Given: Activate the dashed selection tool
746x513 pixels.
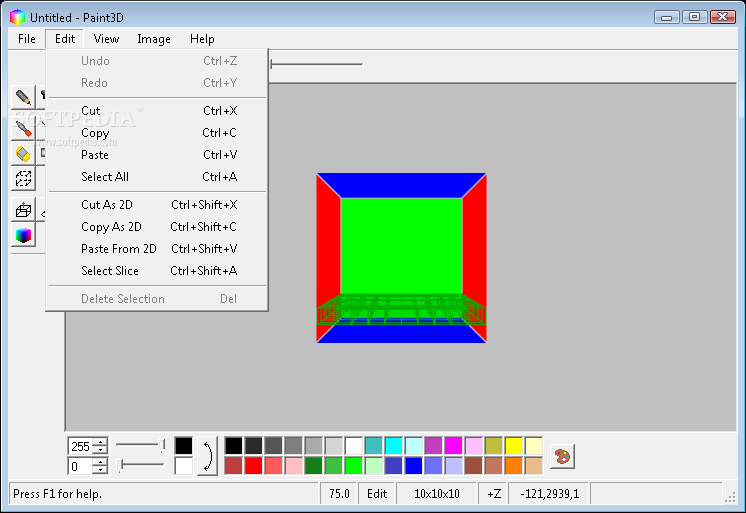Looking at the screenshot, I should point(23,178).
